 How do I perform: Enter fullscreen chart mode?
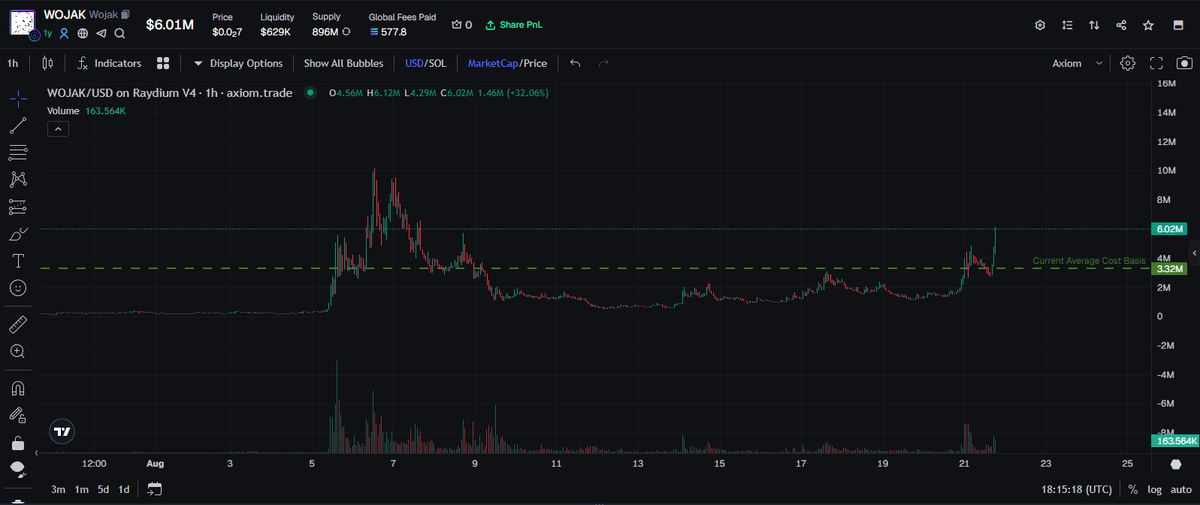[x=1156, y=63]
